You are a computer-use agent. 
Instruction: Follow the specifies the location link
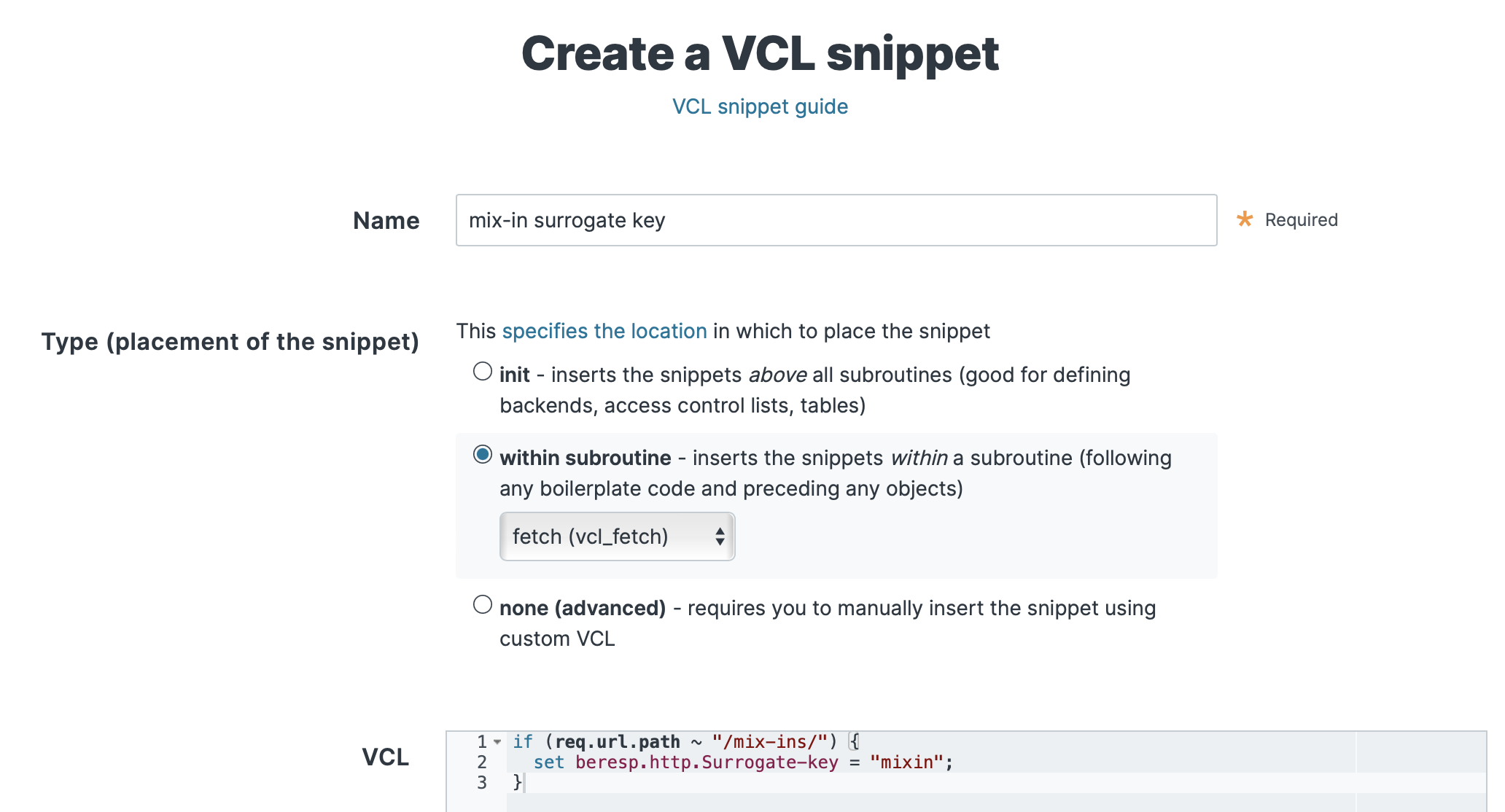(x=605, y=331)
